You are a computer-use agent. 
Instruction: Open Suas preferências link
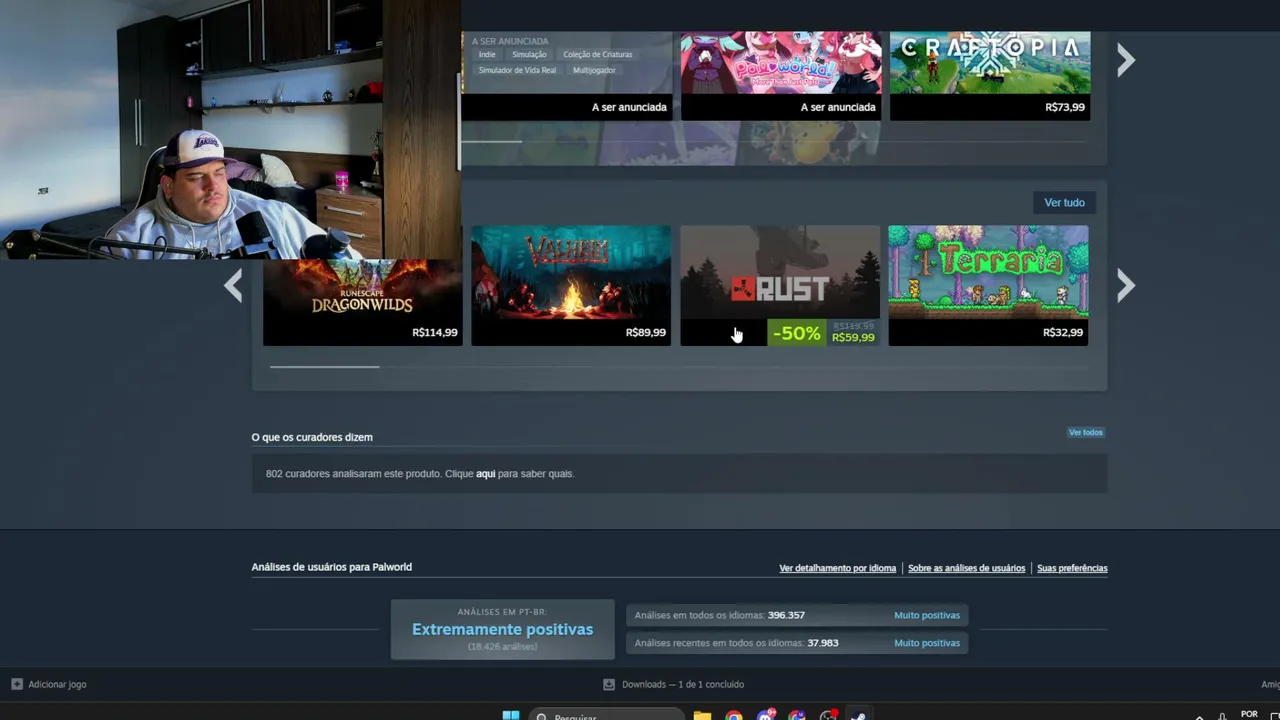1072,568
